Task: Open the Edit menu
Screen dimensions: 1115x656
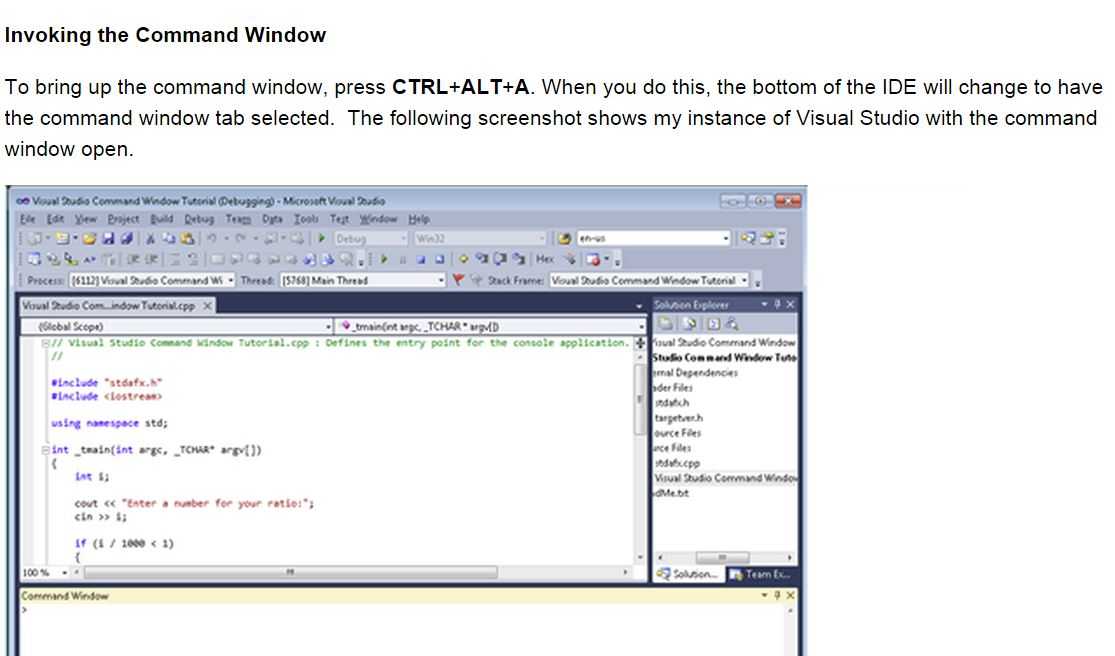Action: coord(55,219)
